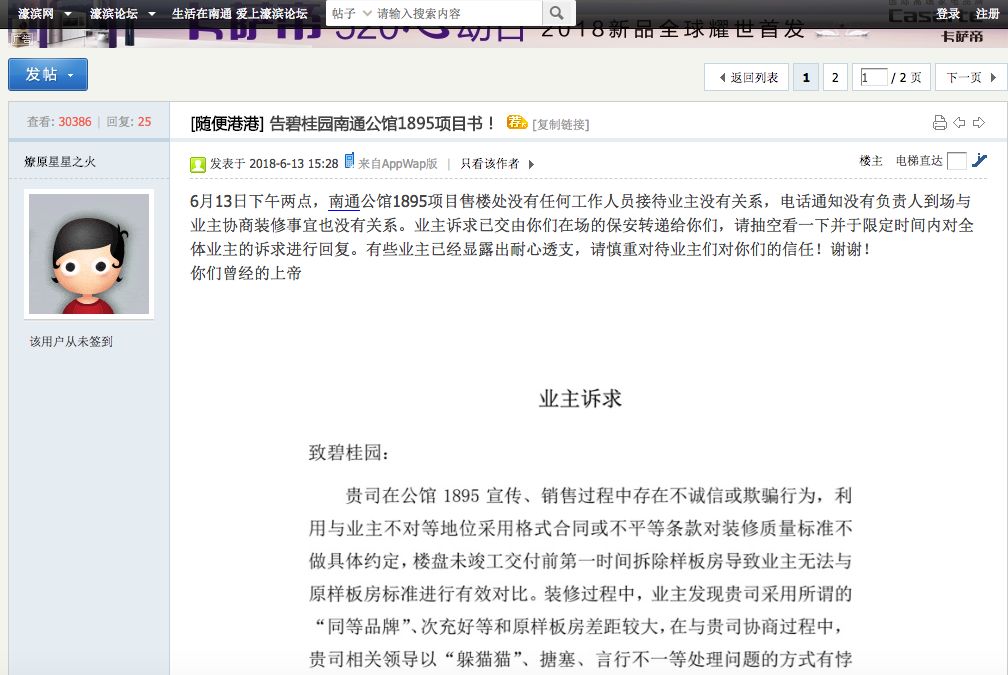Click the 电梯直达 label

click(919, 161)
